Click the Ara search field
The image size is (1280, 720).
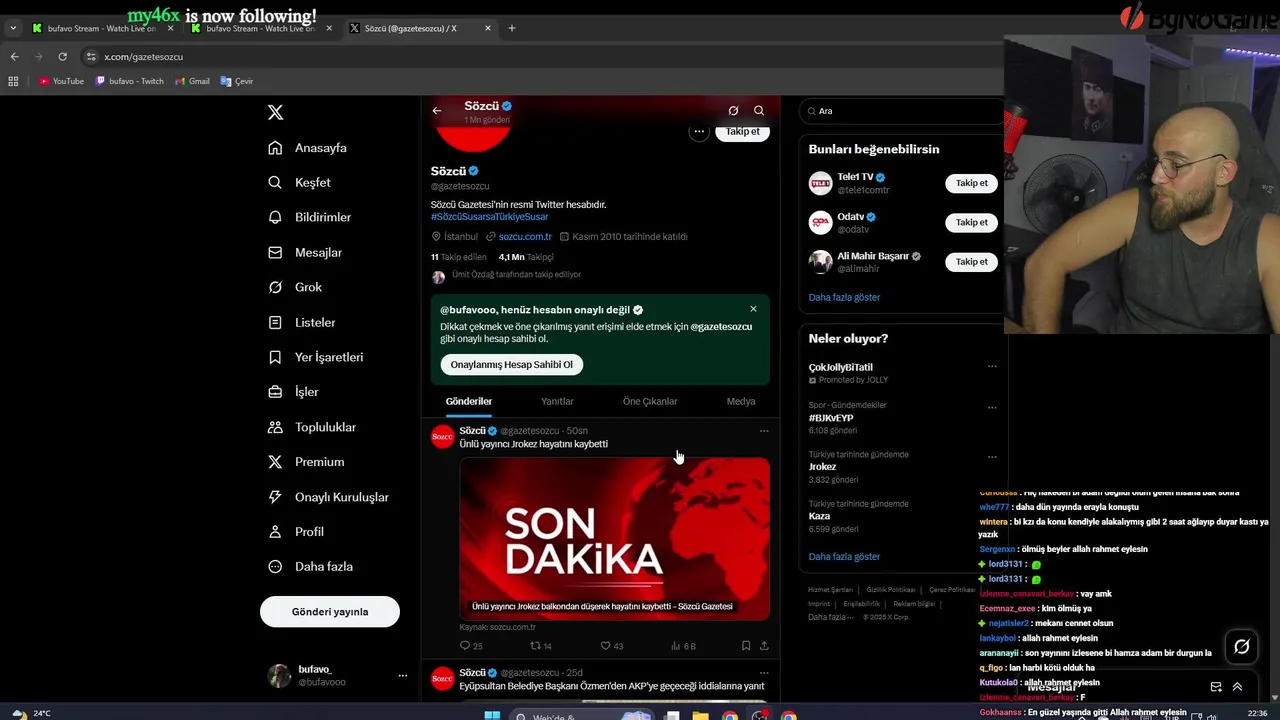coord(900,111)
